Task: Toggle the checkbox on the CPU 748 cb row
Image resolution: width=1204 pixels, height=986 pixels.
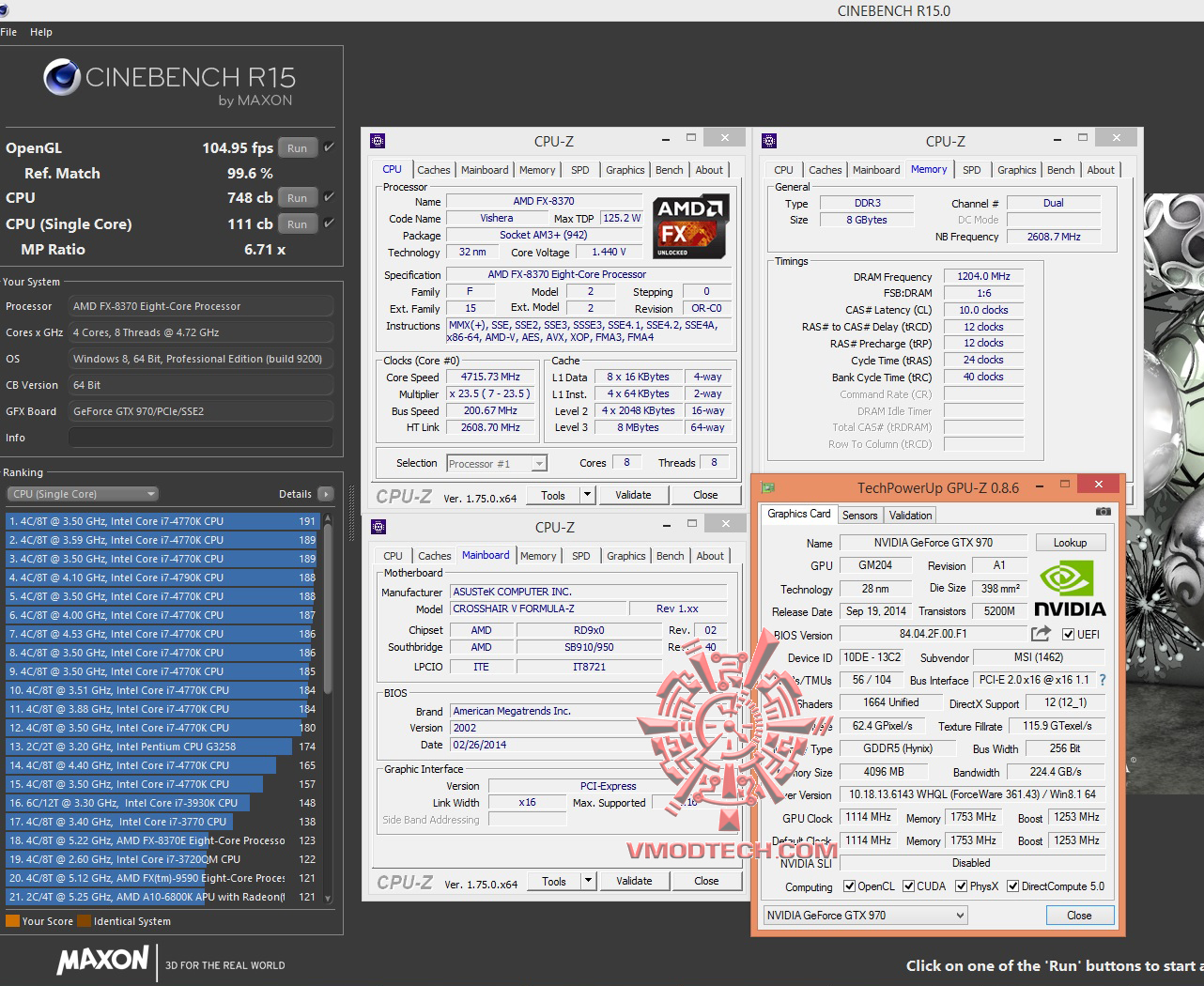Action: 330,197
